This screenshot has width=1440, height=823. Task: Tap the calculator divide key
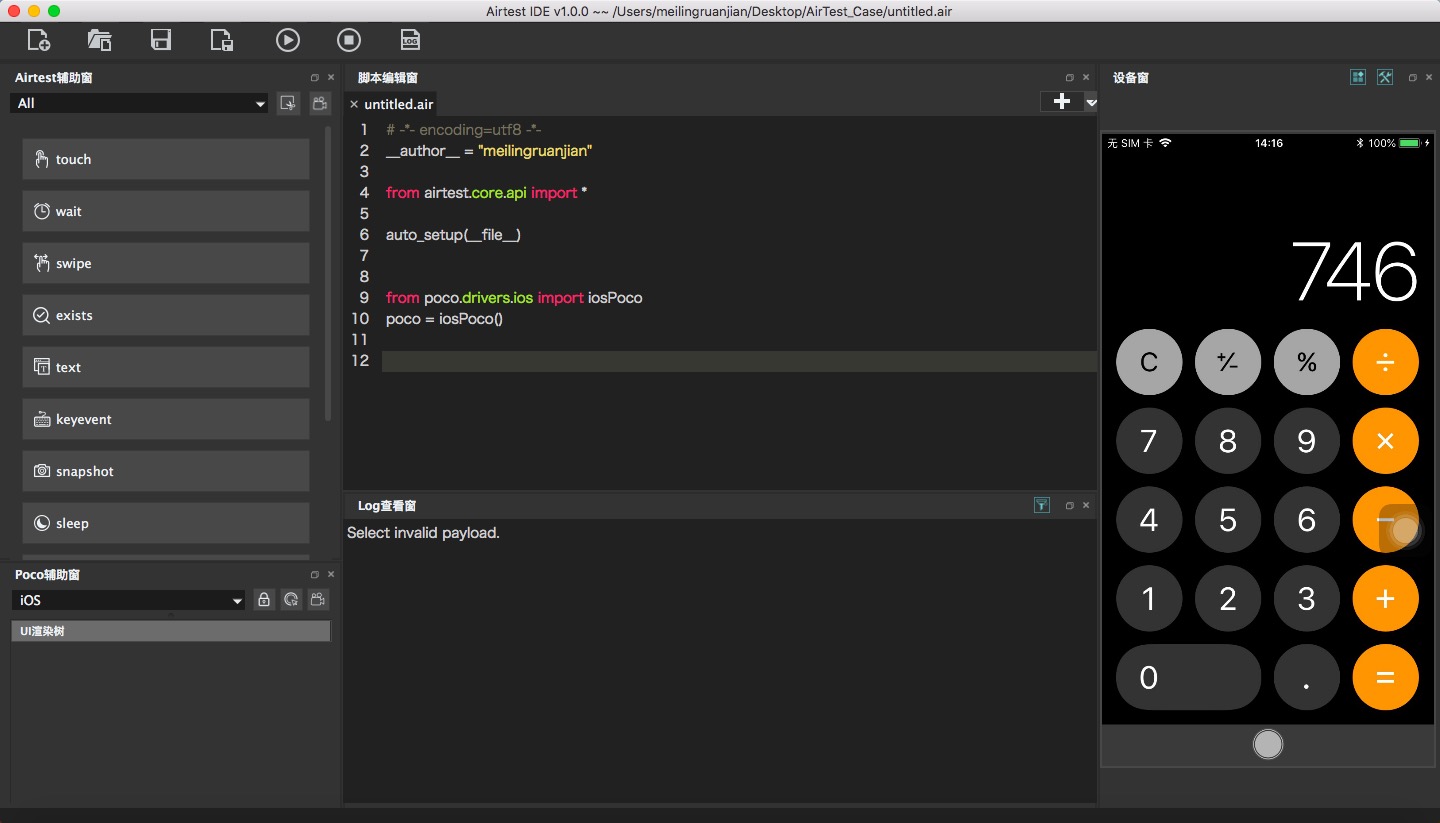(1385, 362)
